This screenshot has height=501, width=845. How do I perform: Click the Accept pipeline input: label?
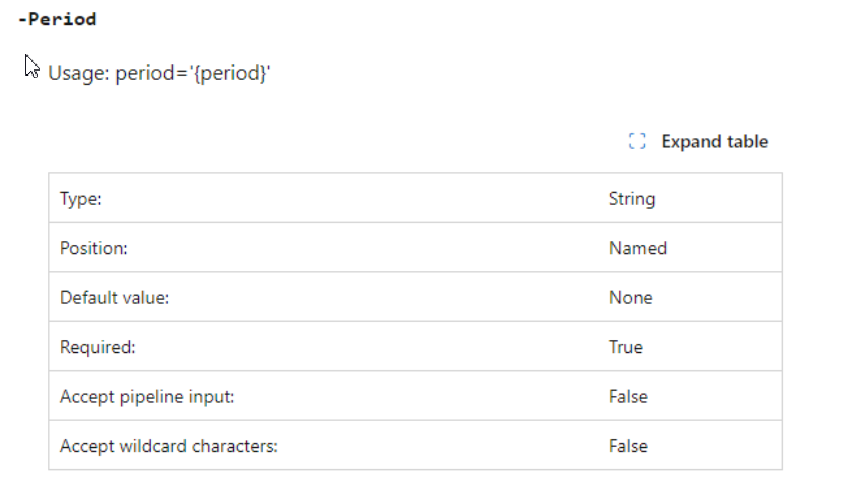click(x=147, y=397)
